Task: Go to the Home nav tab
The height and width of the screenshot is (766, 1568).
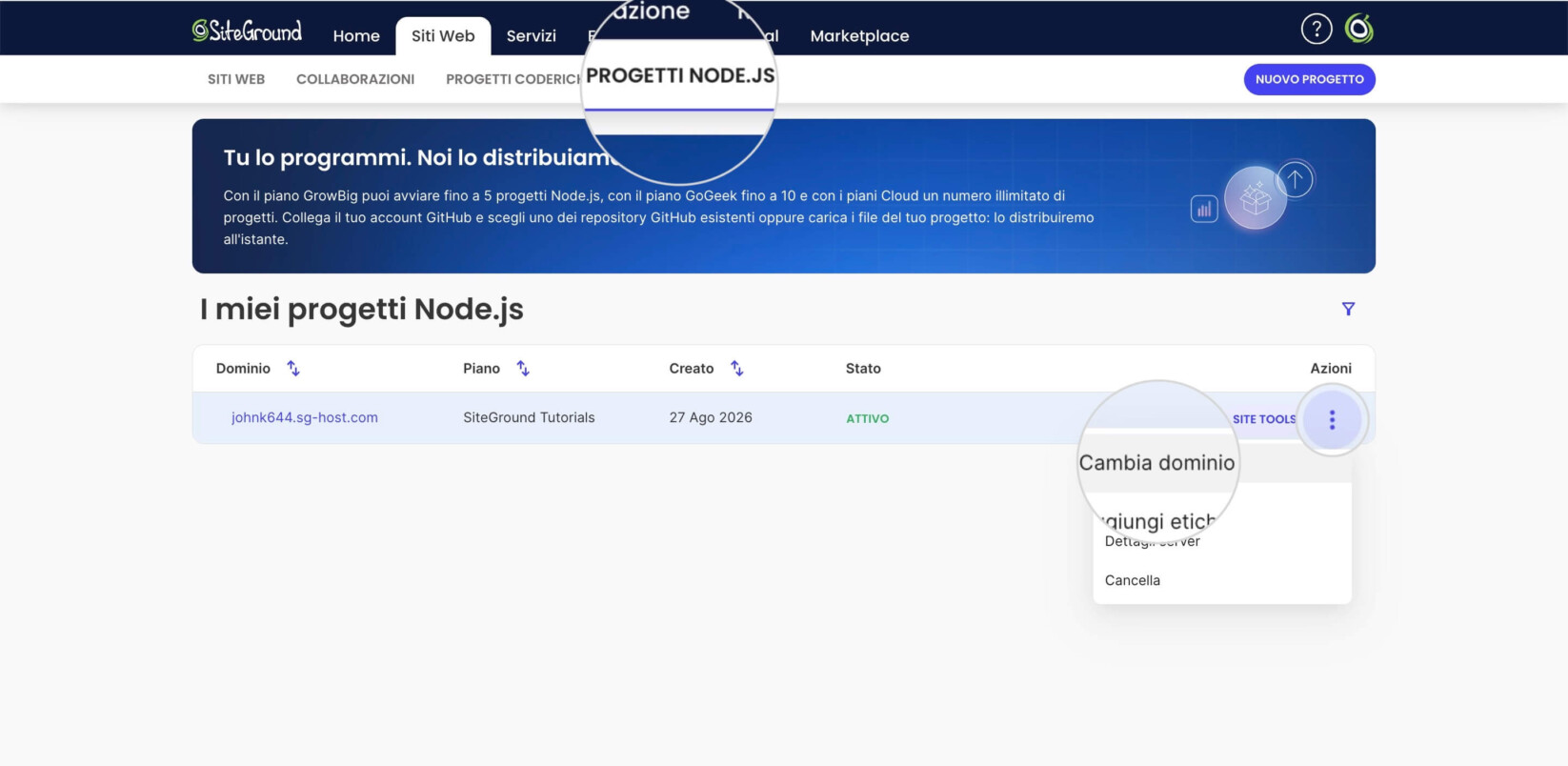Action: [x=356, y=36]
